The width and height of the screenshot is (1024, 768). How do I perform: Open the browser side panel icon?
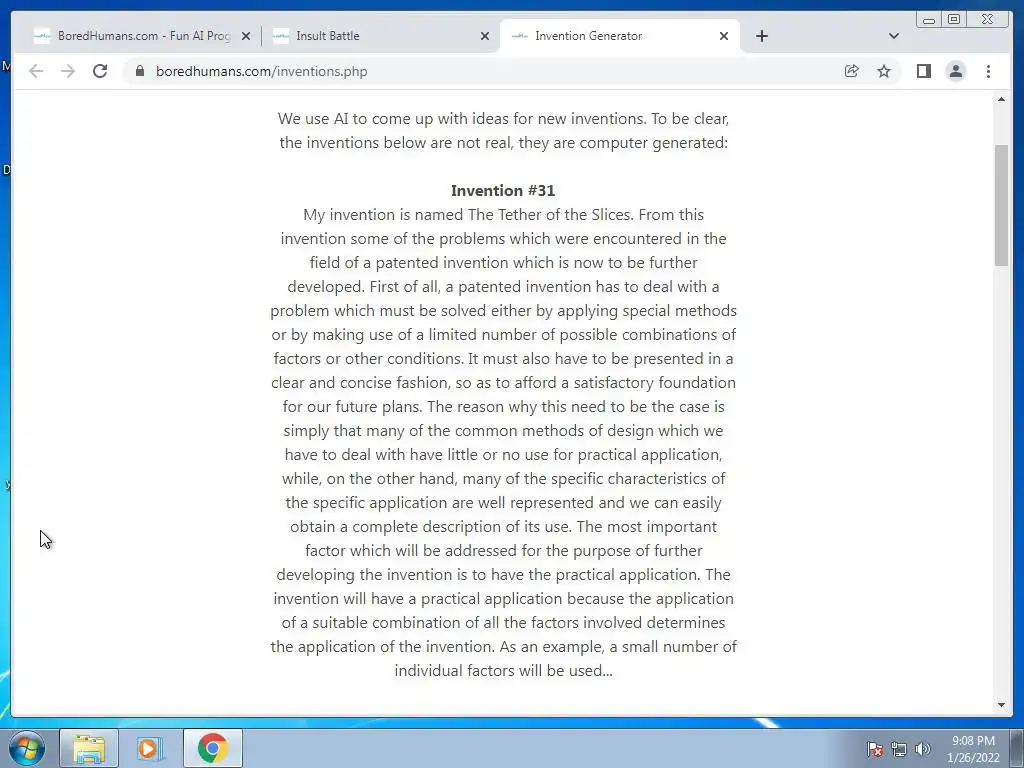[x=923, y=71]
